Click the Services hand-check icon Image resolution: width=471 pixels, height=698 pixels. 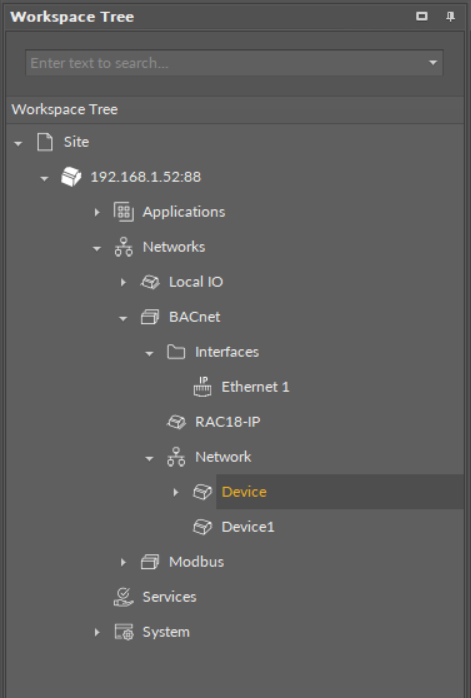point(123,597)
